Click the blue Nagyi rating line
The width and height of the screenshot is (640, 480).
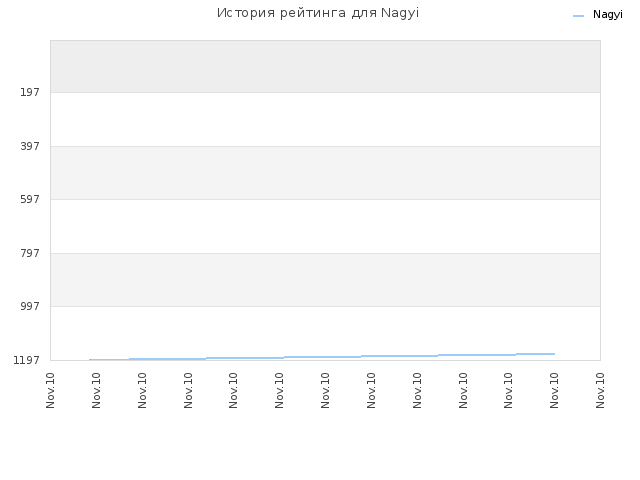[x=322, y=357]
